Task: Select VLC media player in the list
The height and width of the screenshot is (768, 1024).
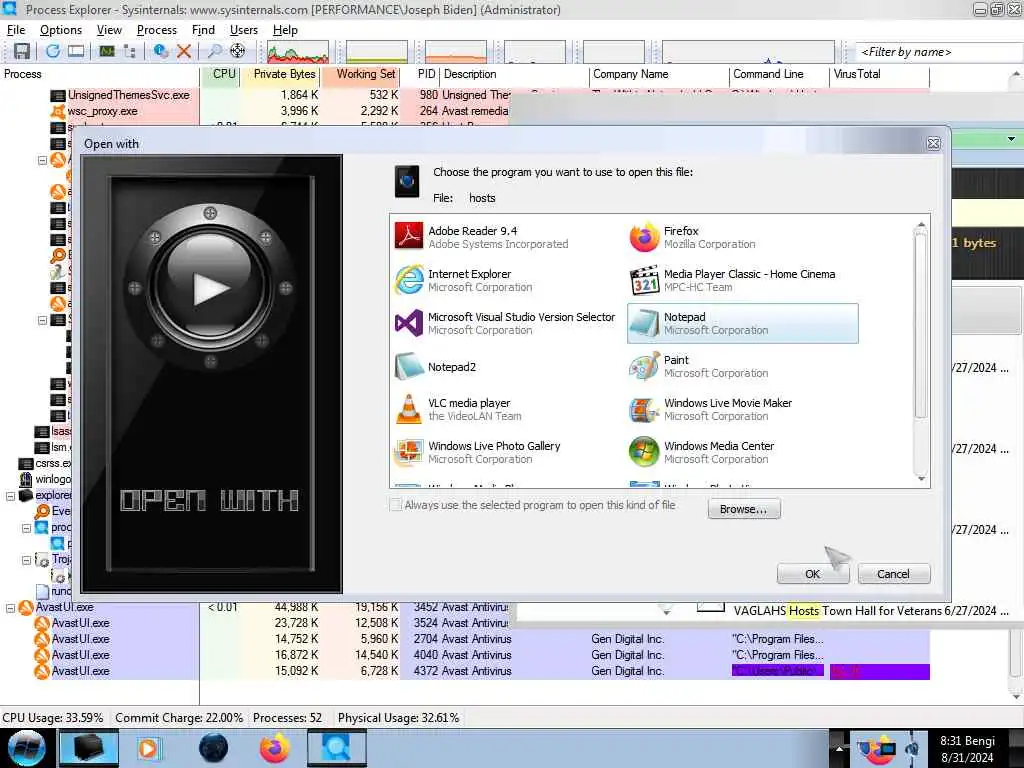Action: [507, 409]
